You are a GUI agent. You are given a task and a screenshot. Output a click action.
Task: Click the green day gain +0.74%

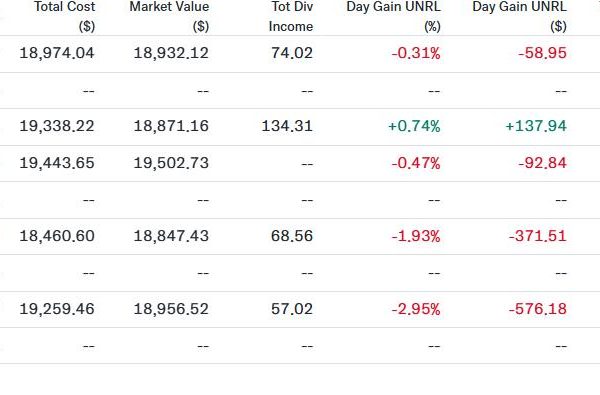[x=414, y=126]
